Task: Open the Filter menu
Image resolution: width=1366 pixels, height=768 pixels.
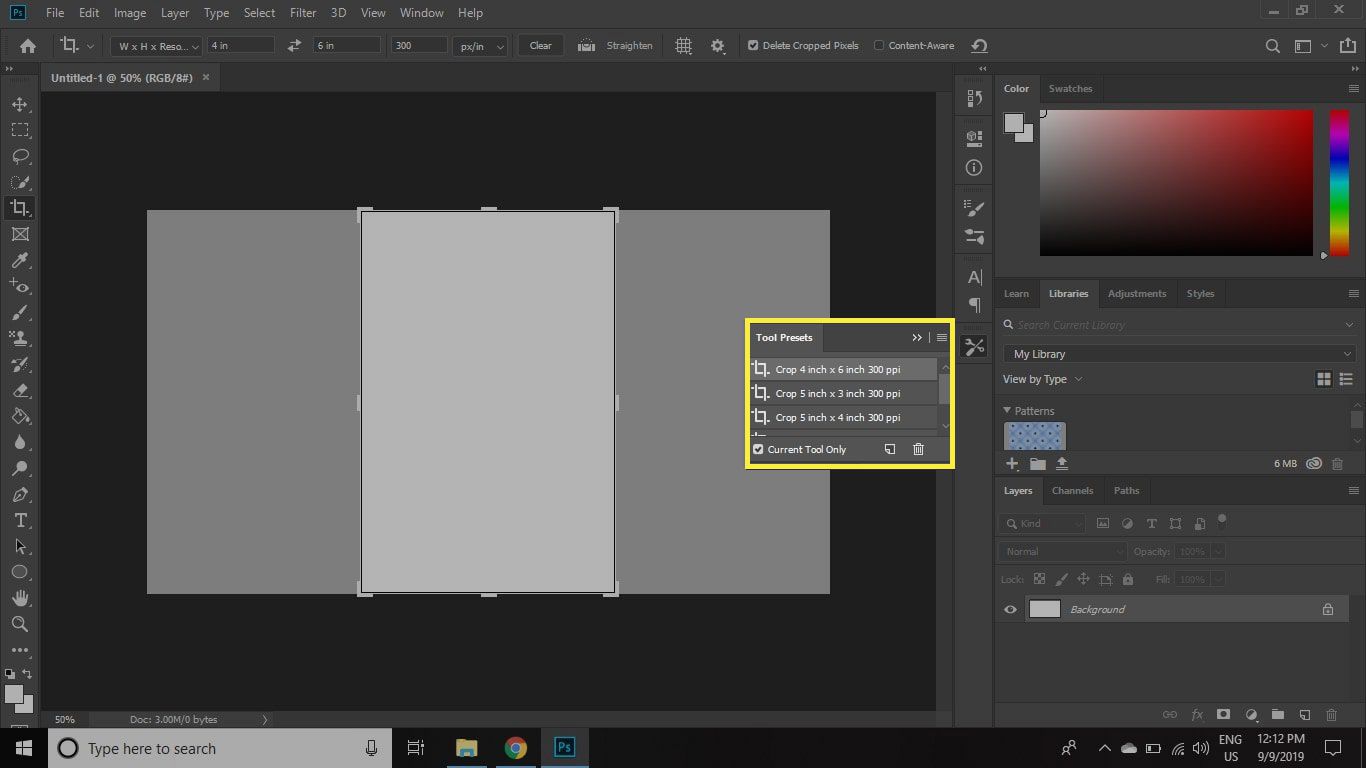Action: click(x=302, y=13)
